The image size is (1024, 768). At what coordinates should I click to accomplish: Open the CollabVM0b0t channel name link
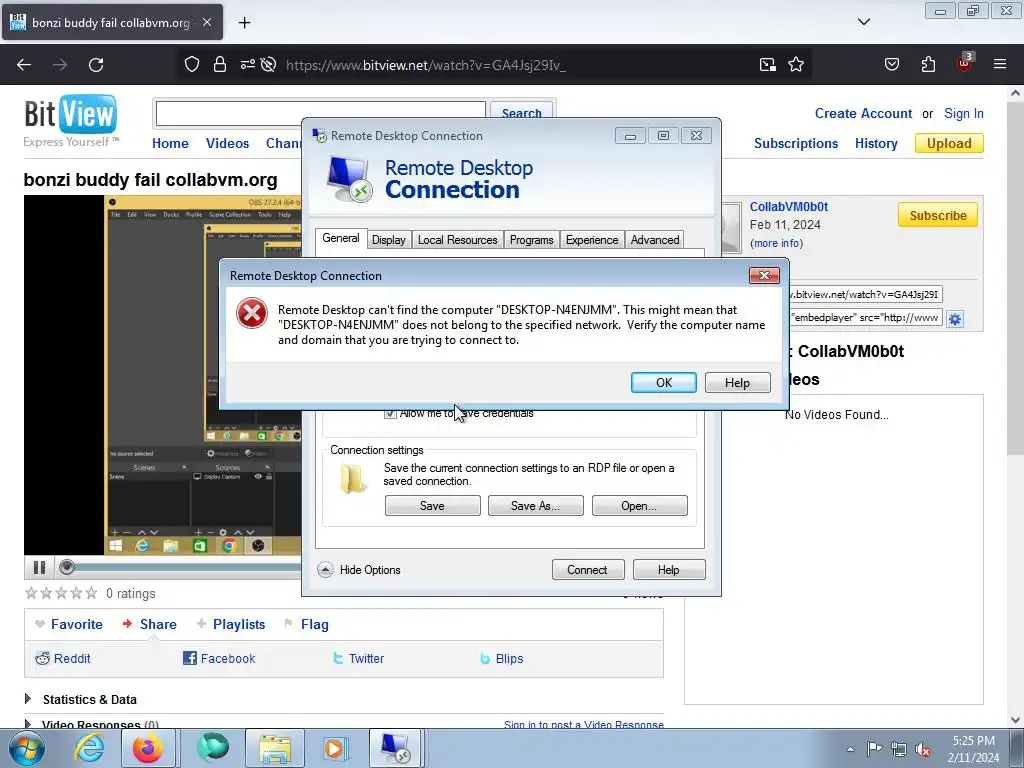pyautogui.click(x=788, y=206)
